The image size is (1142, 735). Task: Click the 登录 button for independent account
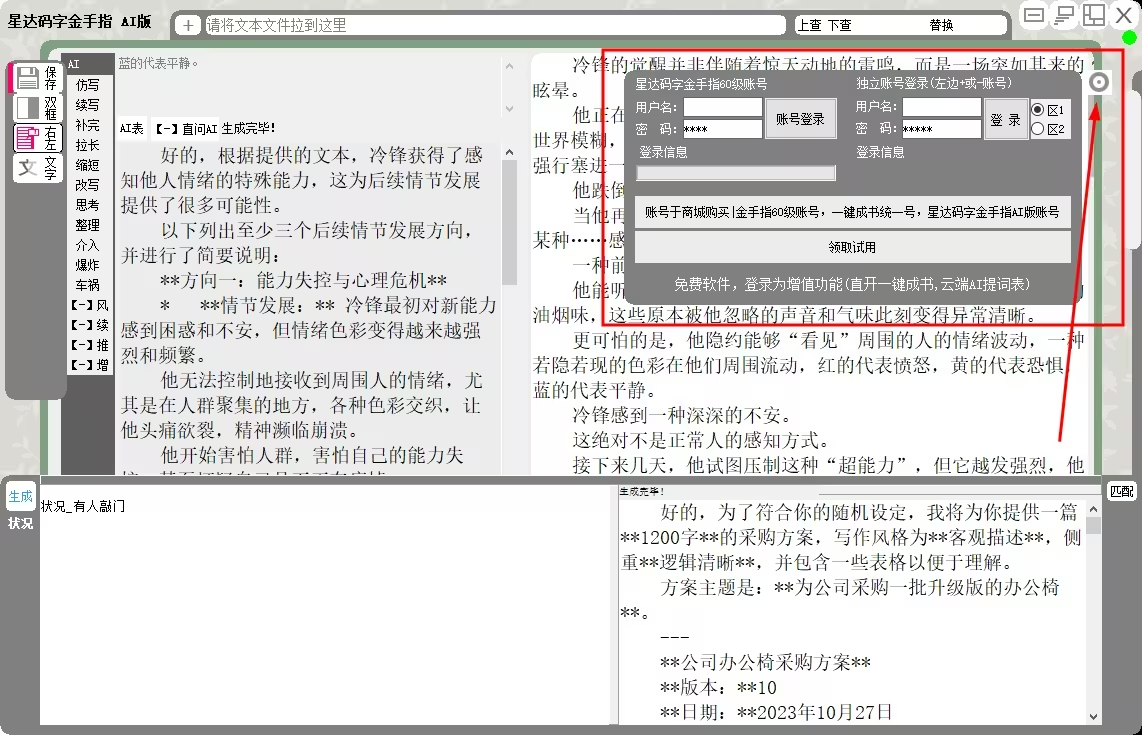[1006, 119]
